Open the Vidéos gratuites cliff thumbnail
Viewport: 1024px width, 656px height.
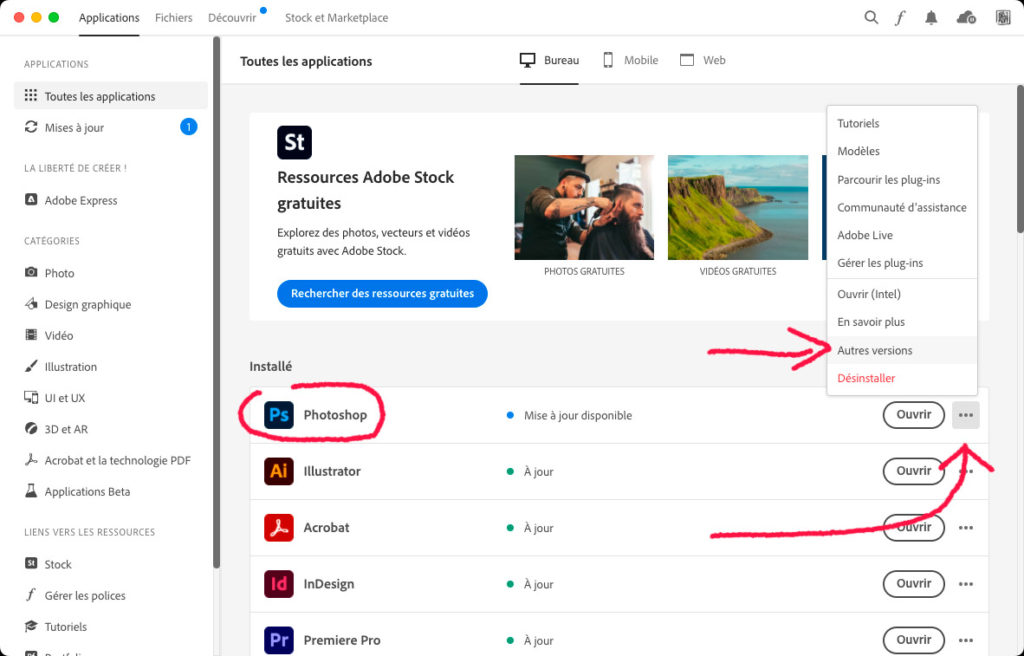point(738,208)
